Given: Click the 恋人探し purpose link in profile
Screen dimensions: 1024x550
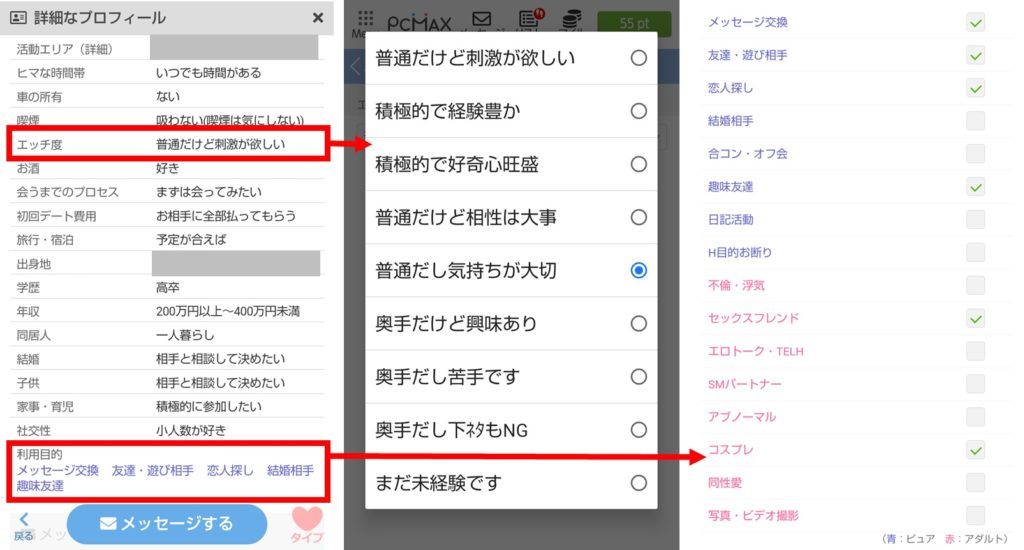Looking at the screenshot, I should (230, 470).
